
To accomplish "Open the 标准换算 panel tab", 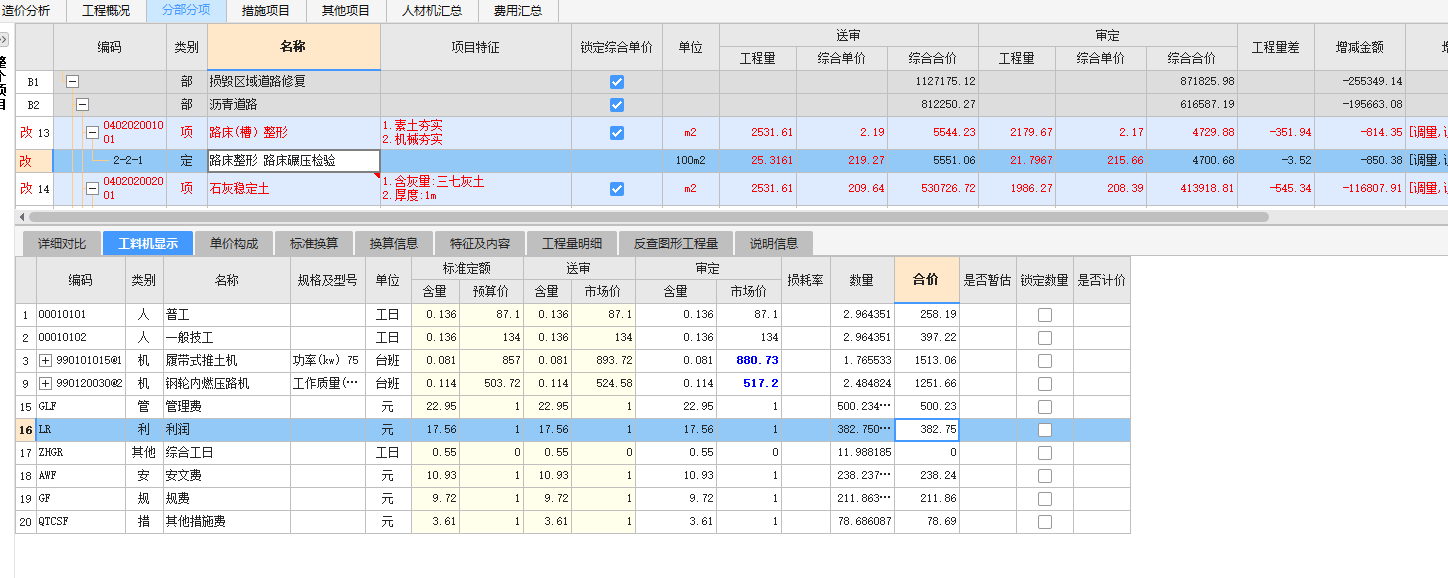I will pos(314,243).
